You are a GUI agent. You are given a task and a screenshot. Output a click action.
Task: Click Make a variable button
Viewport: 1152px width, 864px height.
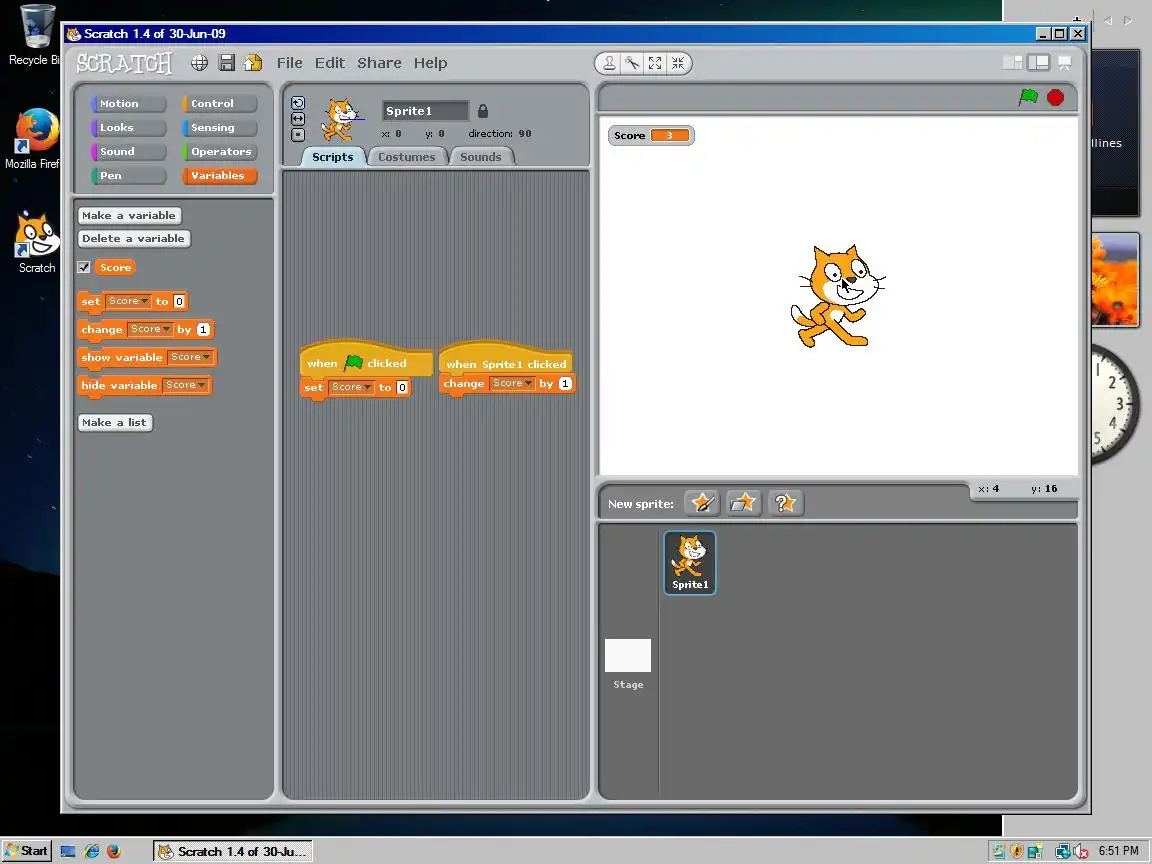[129, 215]
